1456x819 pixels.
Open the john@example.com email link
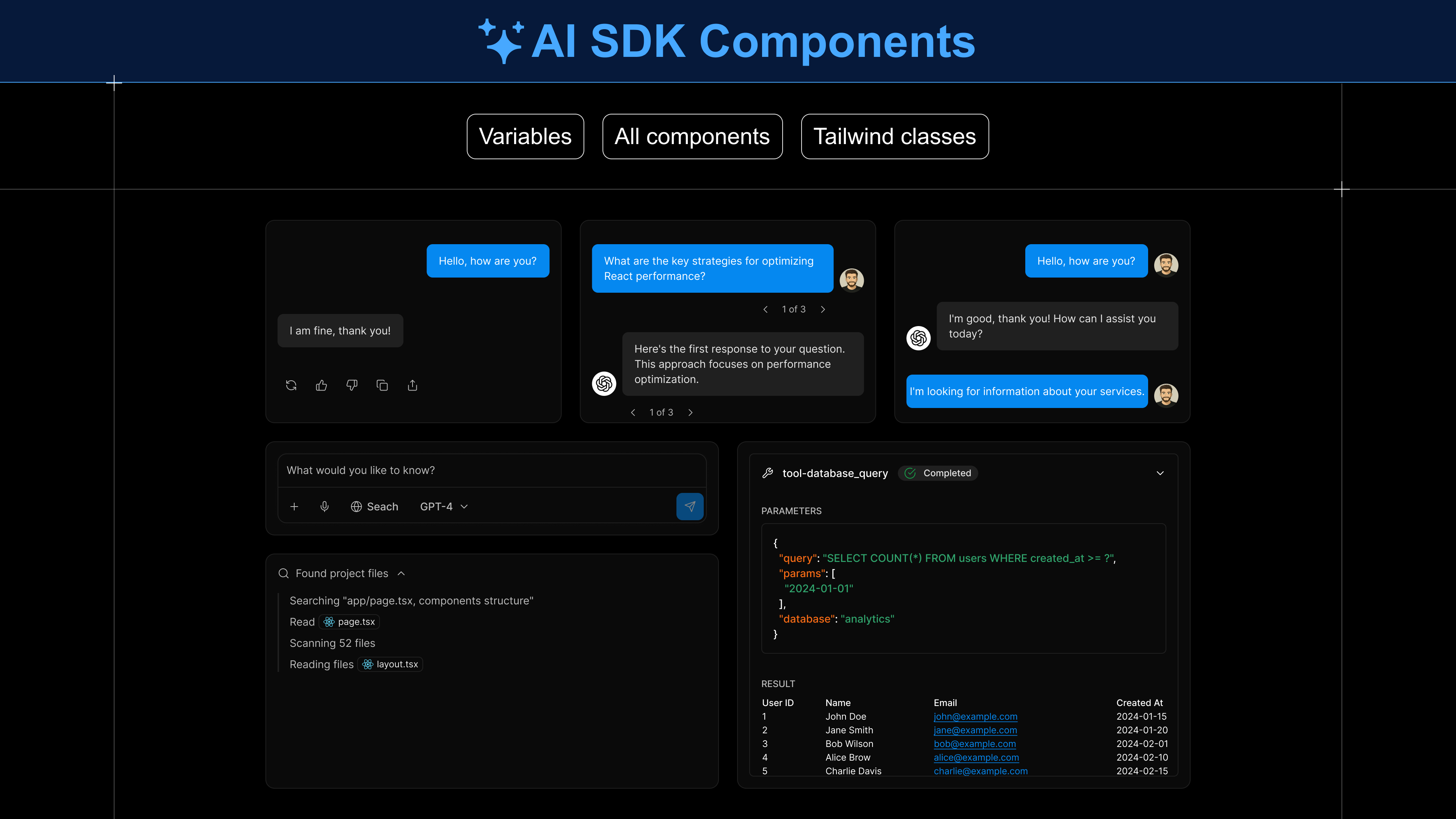(975, 717)
